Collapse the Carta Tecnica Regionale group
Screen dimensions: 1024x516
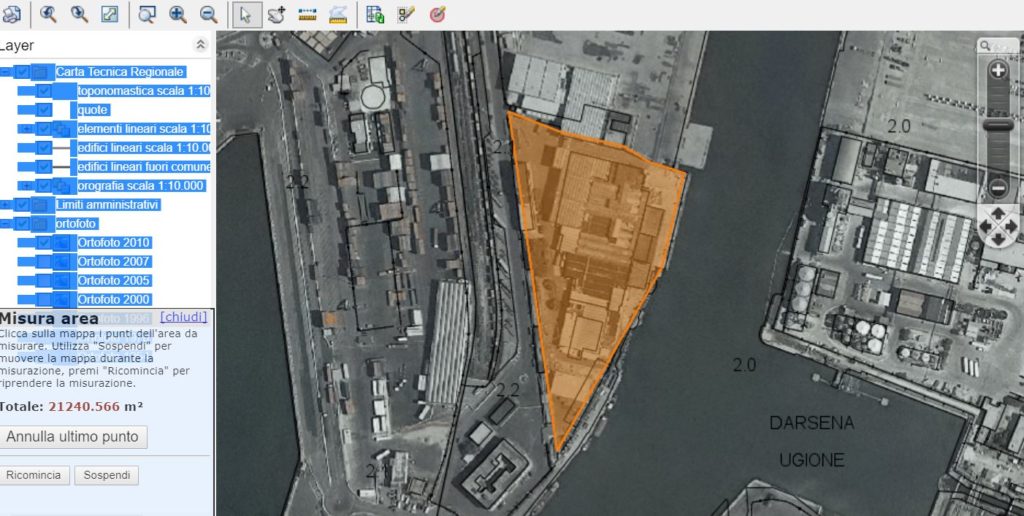7,72
